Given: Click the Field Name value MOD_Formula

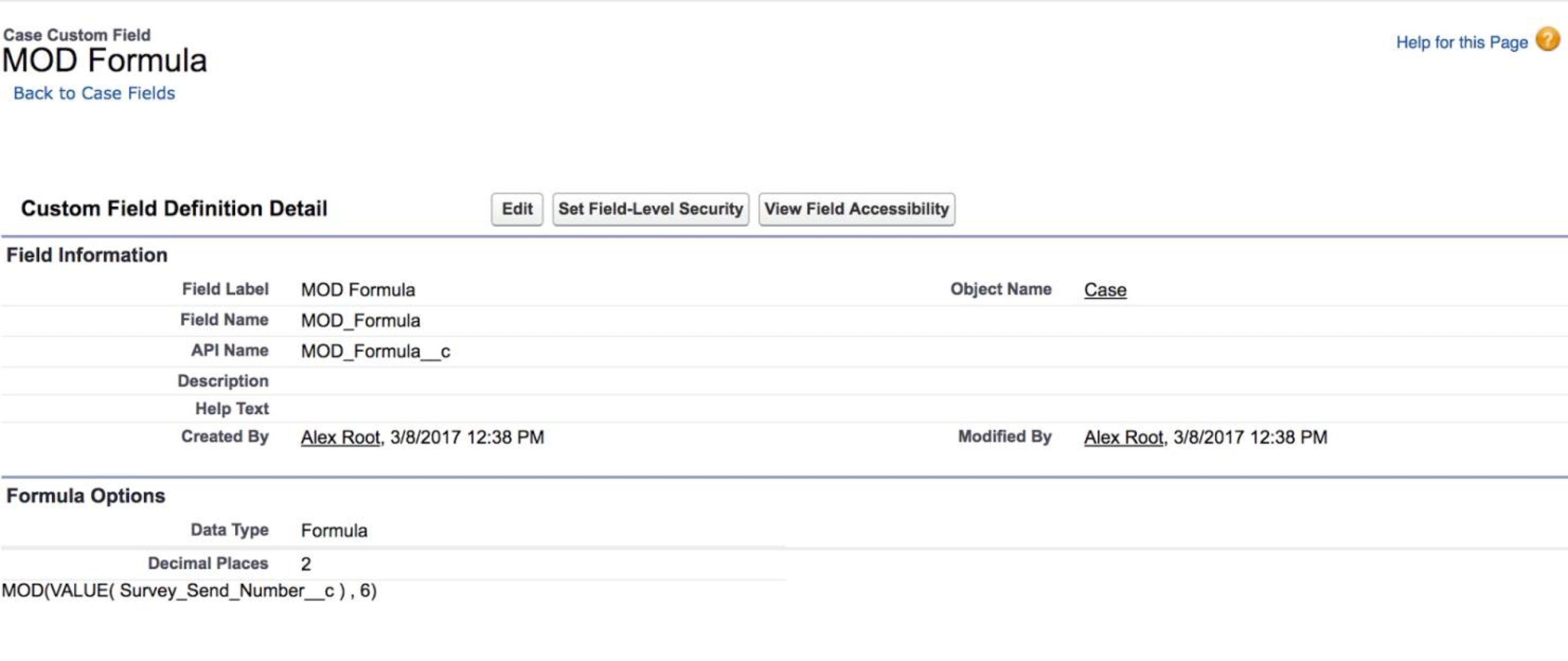Looking at the screenshot, I should pos(360,320).
